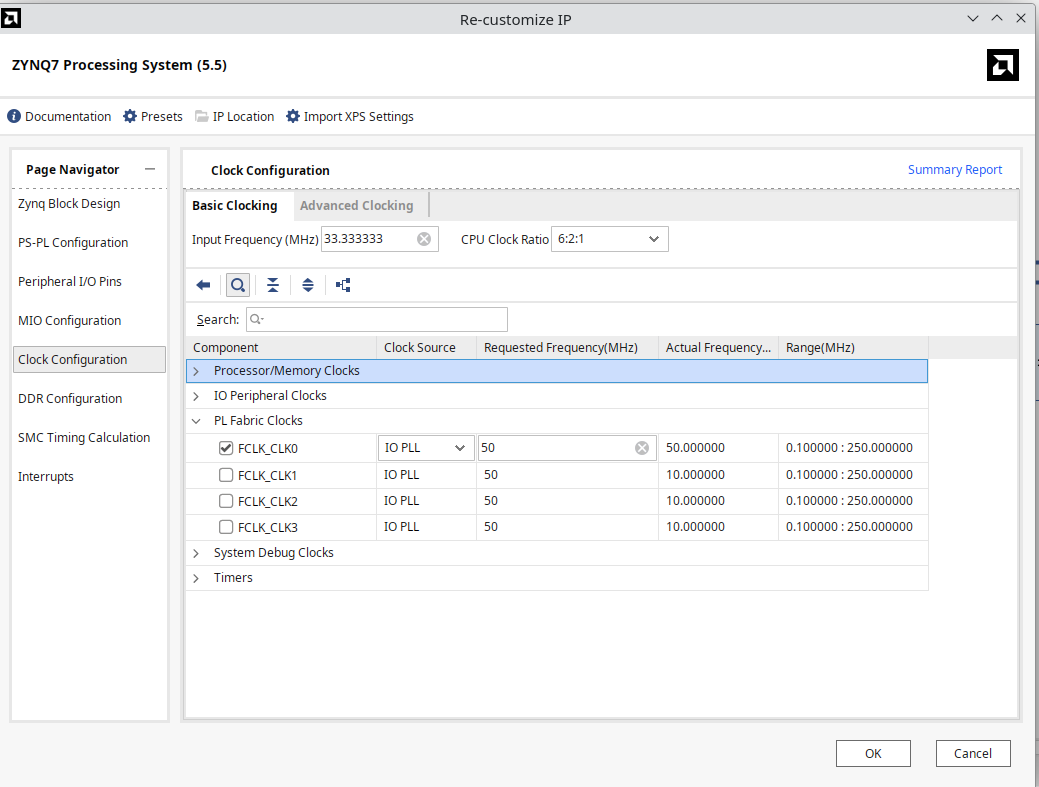The width and height of the screenshot is (1039, 787).
Task: Open PS-PL Configuration page
Action: (73, 242)
